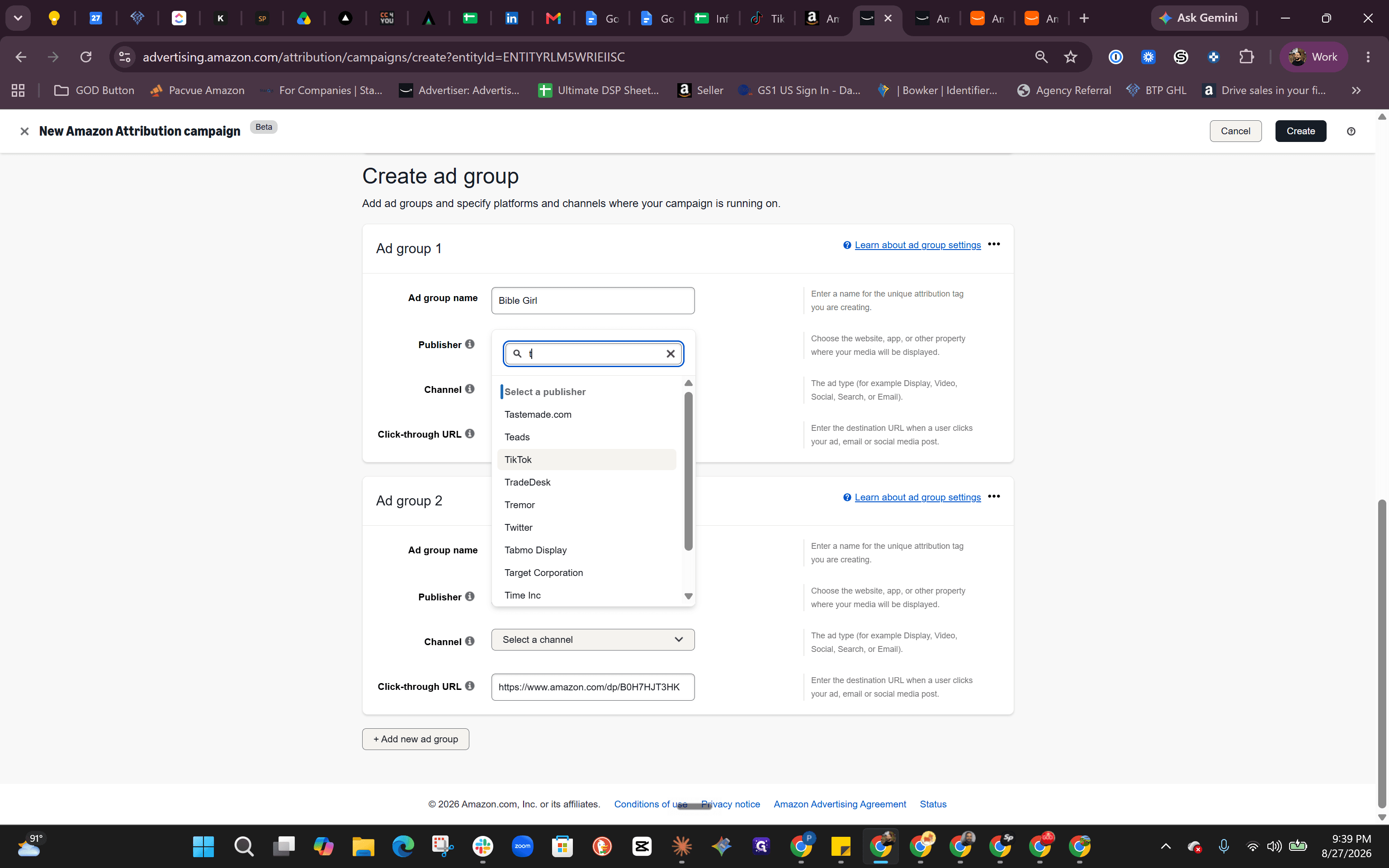Click the publisher search input box
This screenshot has height=868, width=1389.
[x=593, y=354]
